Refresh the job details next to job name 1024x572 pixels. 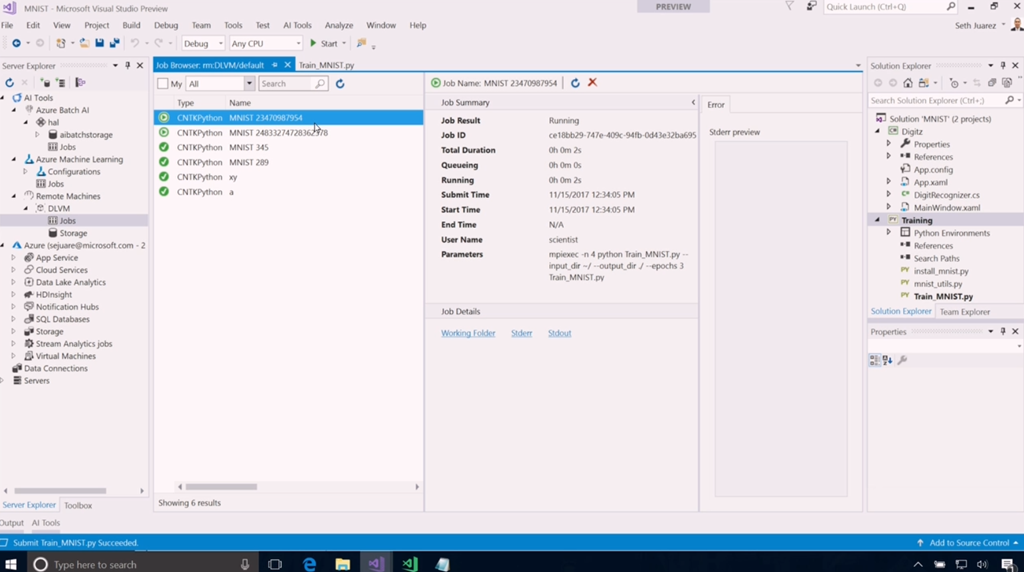575,83
